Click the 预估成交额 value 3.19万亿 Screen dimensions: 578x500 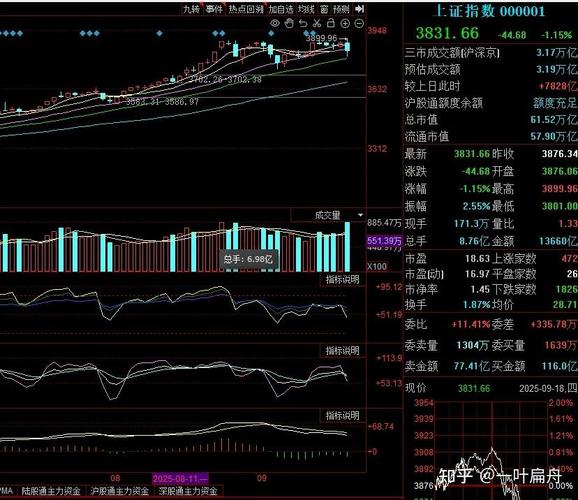(x=557, y=69)
